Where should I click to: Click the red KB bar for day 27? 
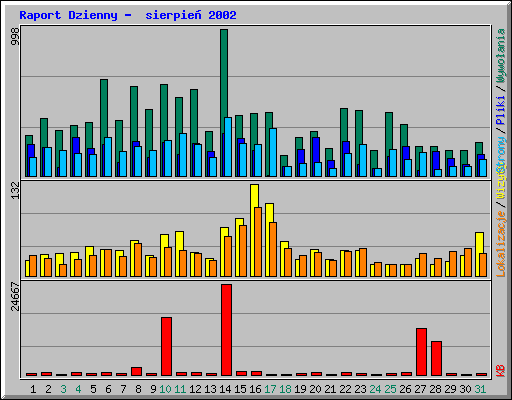pos(421,352)
